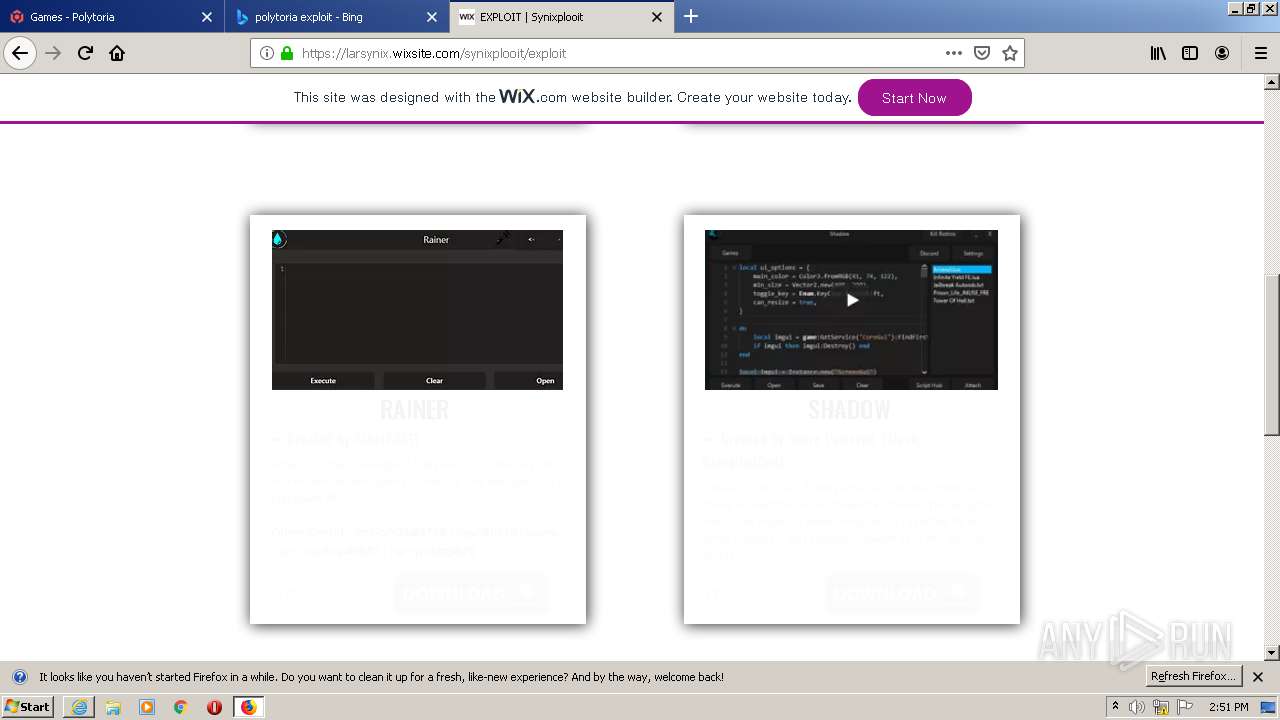This screenshot has width=1280, height=720.
Task: Close the polytoria exploit - Bing tab
Action: click(432, 17)
